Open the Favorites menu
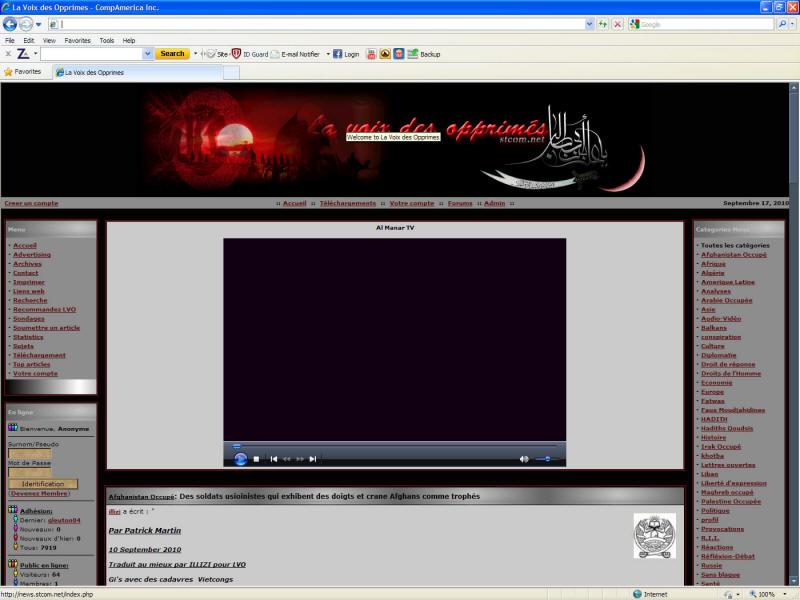The width and height of the screenshot is (800, 600). coord(78,40)
